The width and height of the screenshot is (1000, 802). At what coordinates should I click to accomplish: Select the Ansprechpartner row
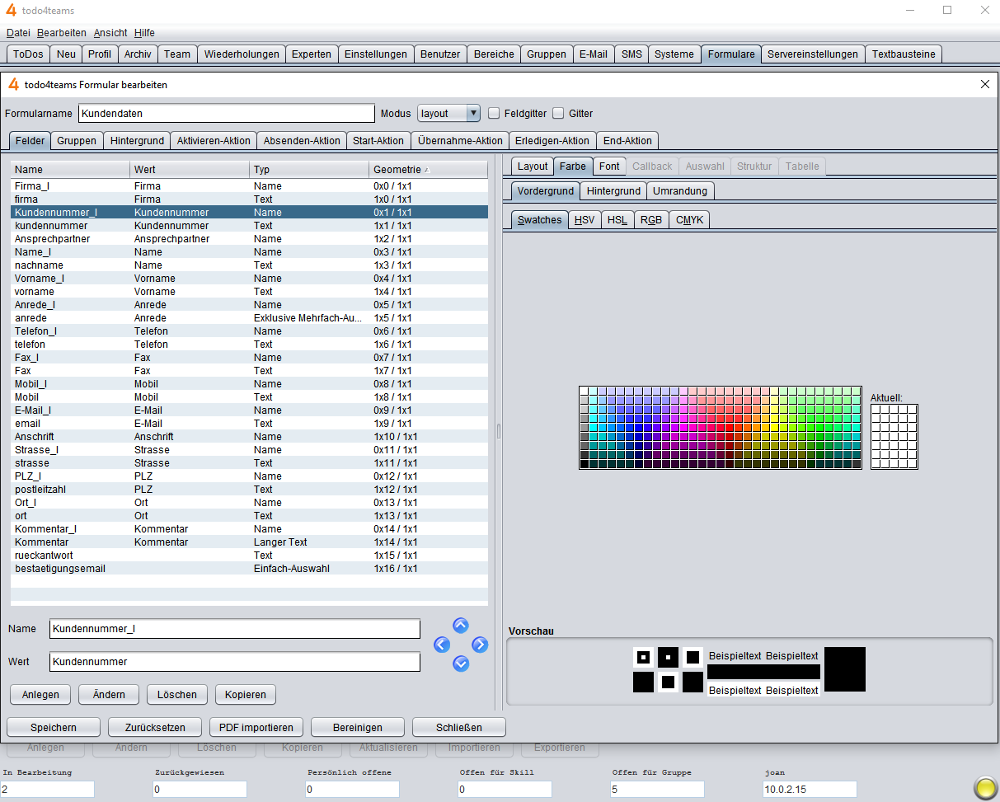[249, 239]
